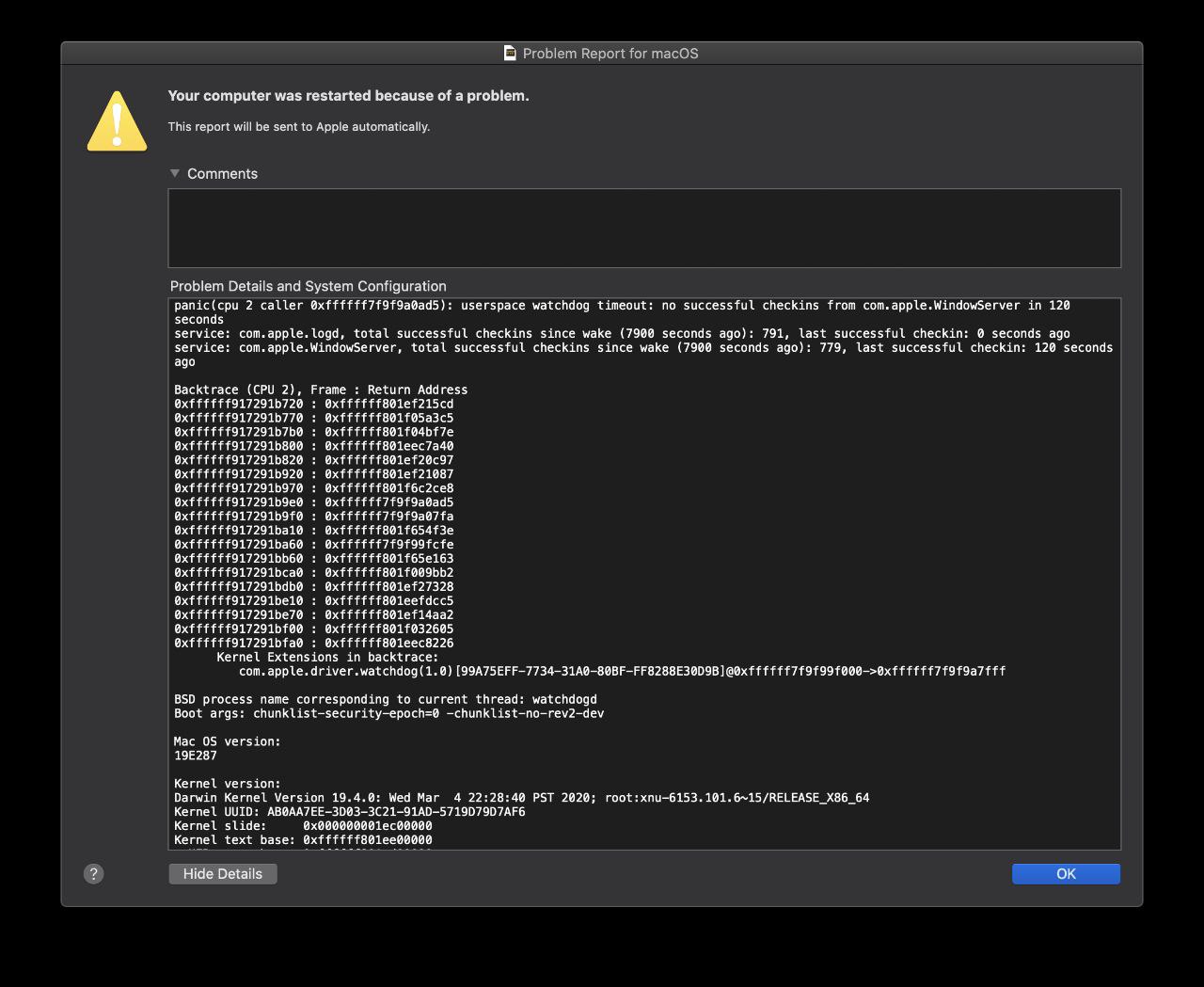Click the yellow warning triangle icon
This screenshot has width=1204, height=987.
click(x=117, y=120)
